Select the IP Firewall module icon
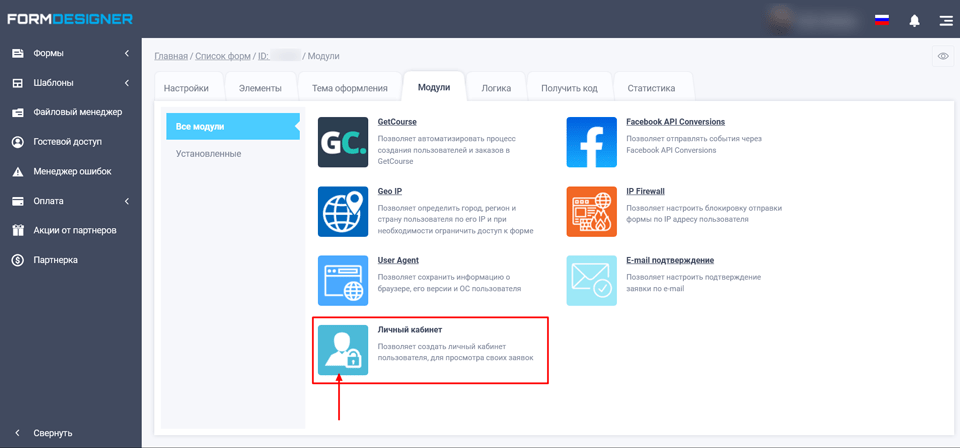960x448 pixels. 591,211
